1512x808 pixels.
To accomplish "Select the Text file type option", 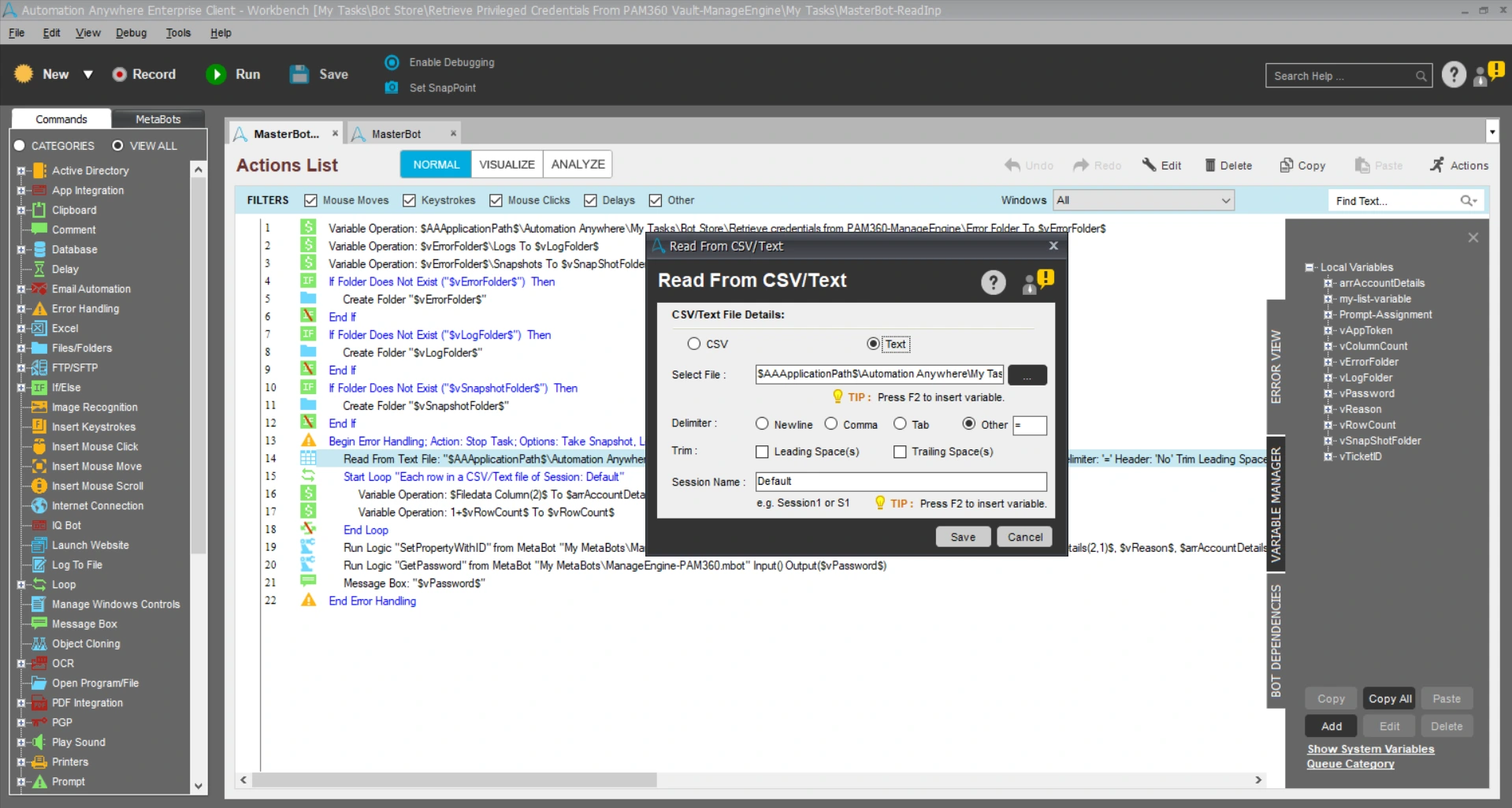I will 873,344.
